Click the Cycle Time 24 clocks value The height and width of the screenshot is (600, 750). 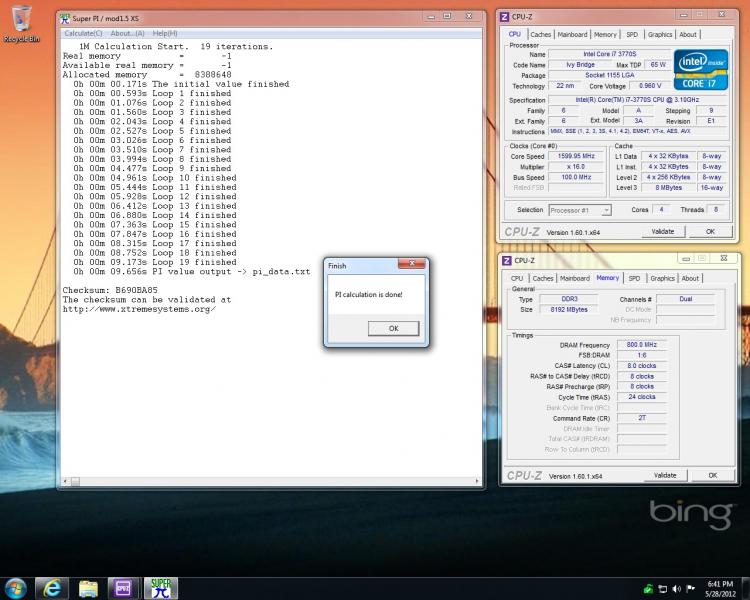pos(641,397)
